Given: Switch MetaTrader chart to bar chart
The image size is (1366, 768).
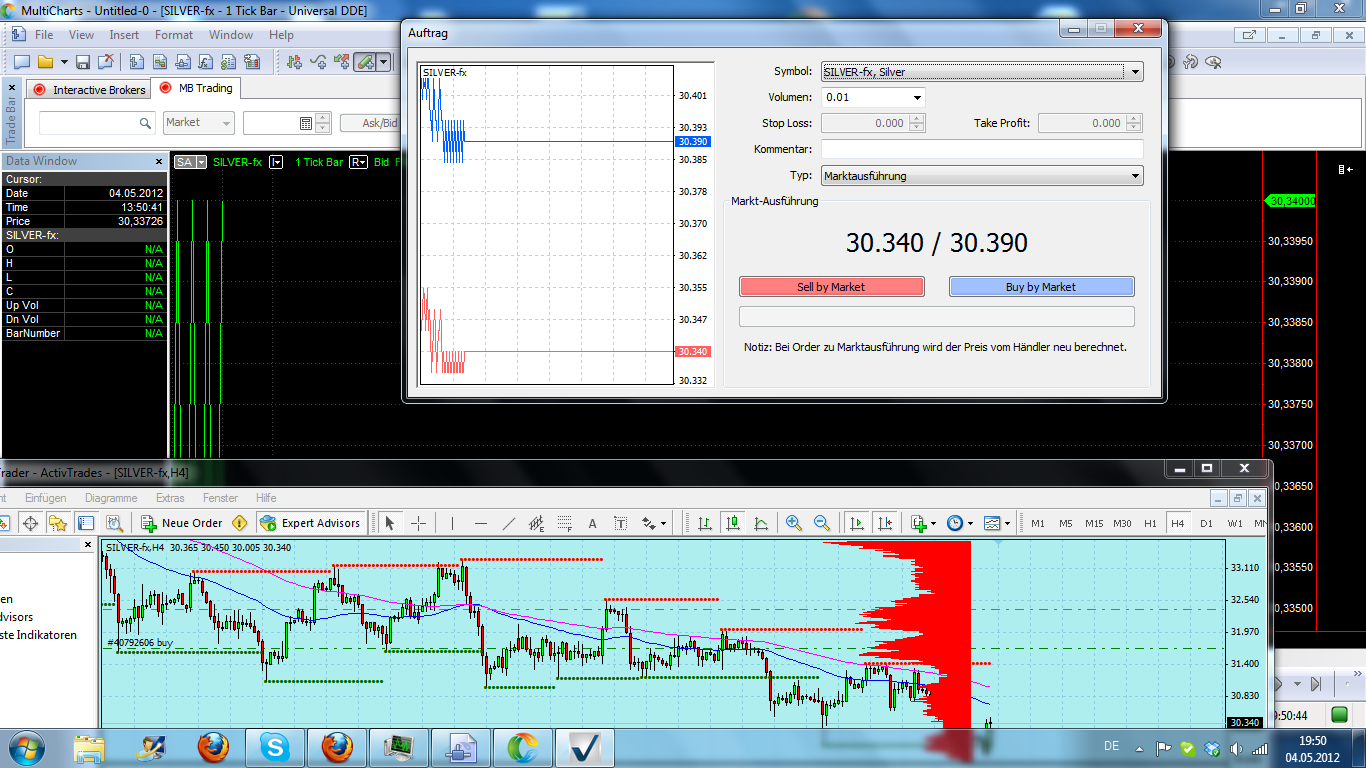Looking at the screenshot, I should tap(705, 523).
